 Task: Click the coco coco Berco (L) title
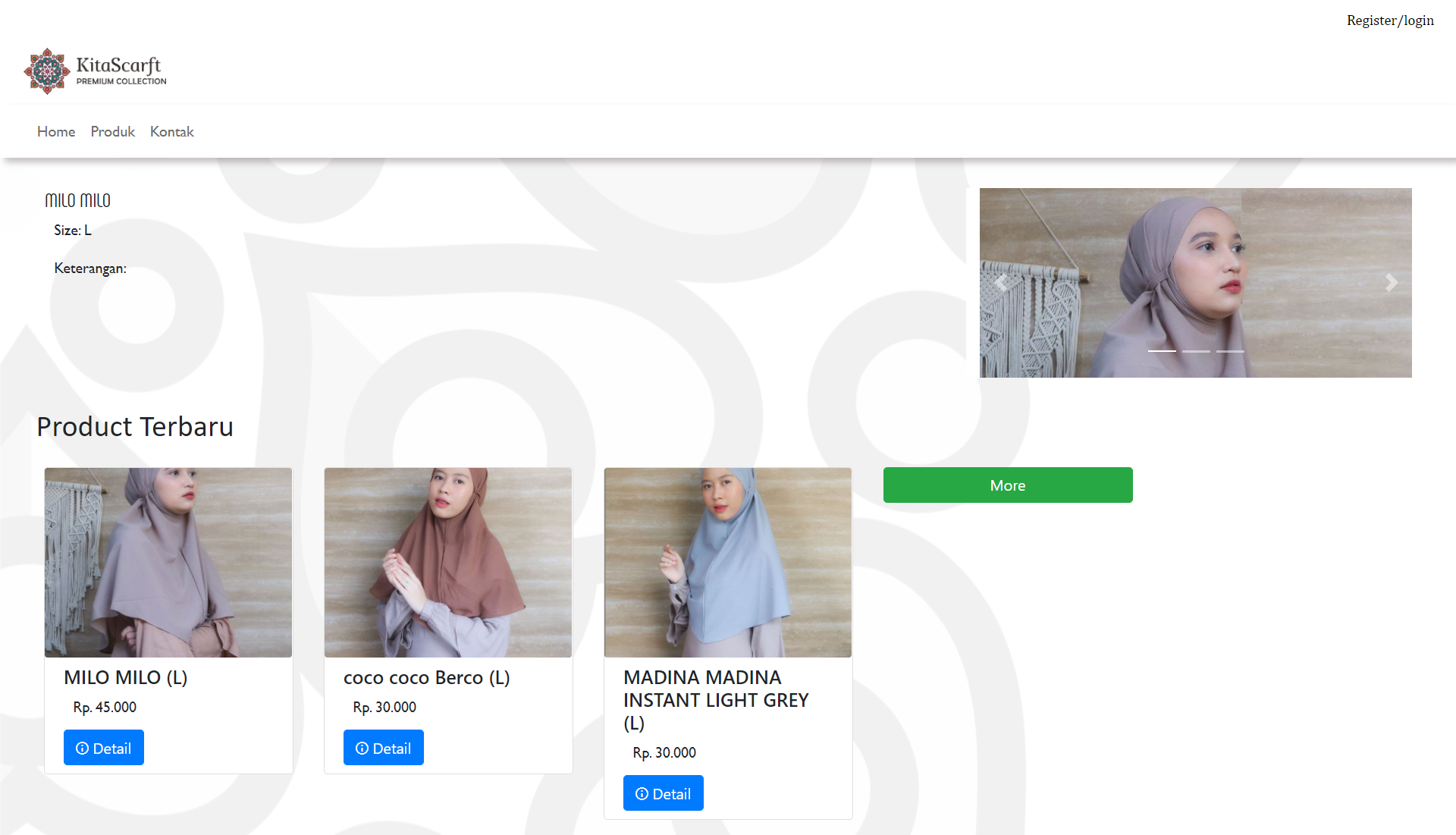(426, 677)
